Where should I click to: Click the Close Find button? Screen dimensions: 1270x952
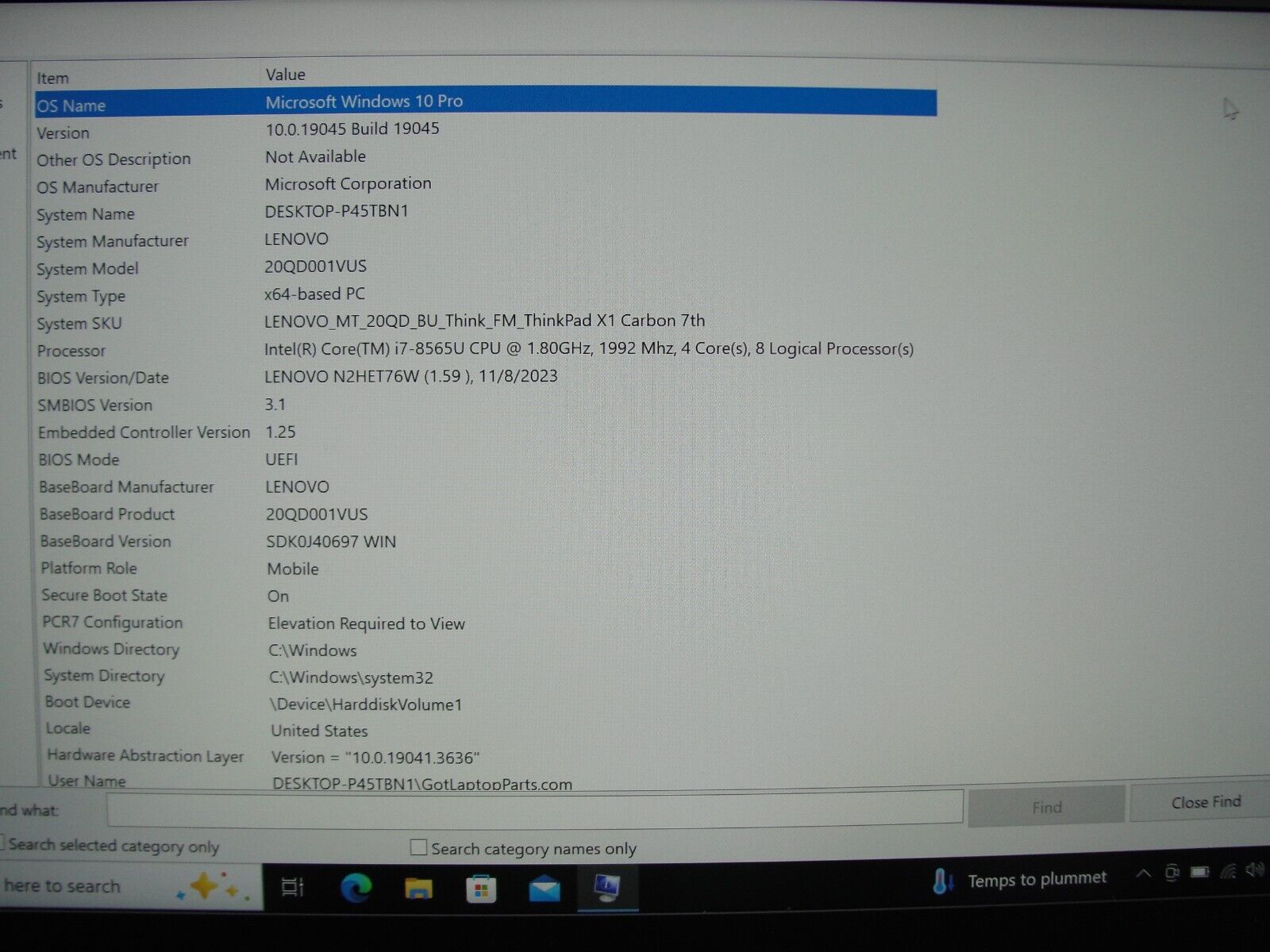(x=1201, y=803)
